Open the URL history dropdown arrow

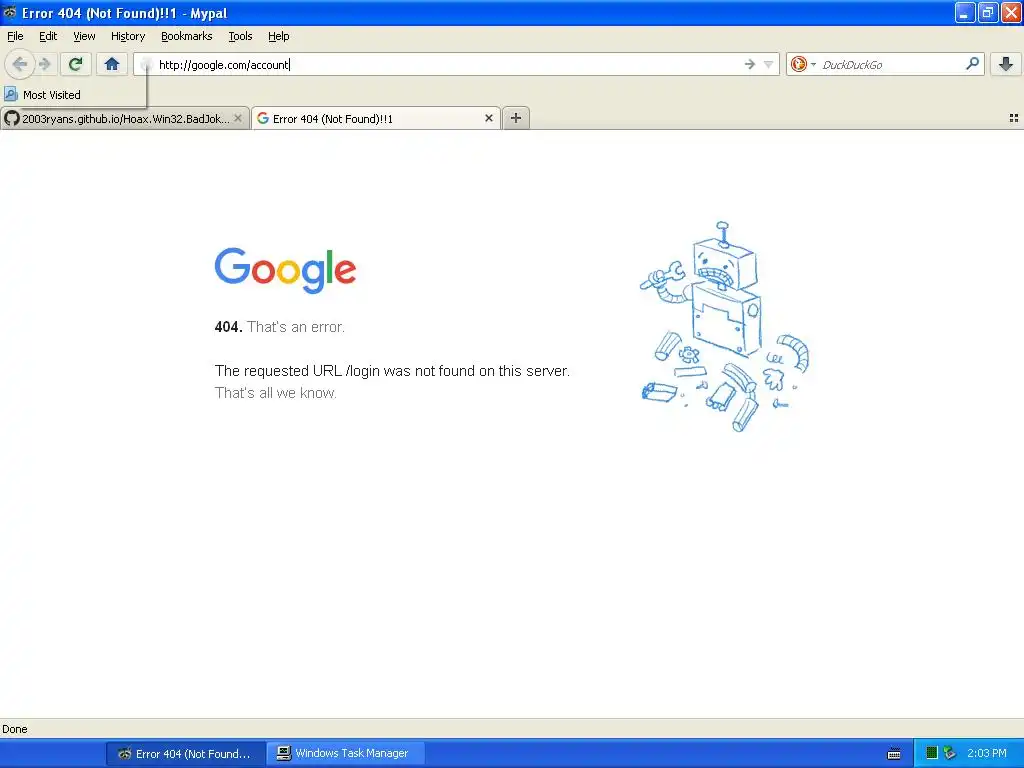(769, 64)
